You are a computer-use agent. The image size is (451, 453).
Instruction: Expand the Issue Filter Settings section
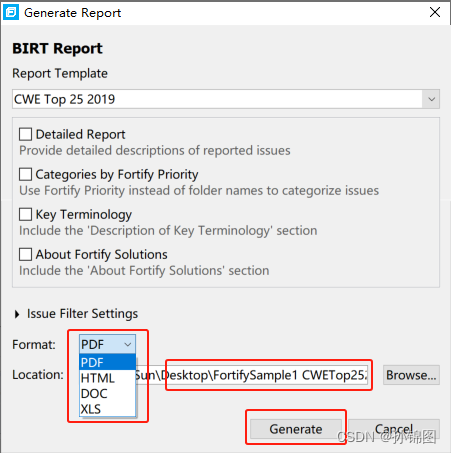[17, 314]
